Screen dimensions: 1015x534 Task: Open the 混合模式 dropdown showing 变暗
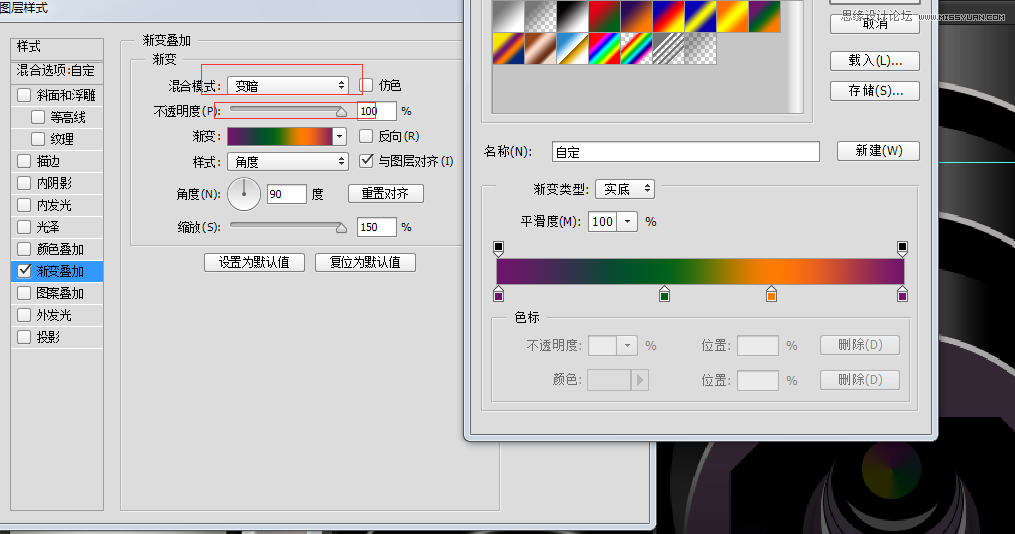point(288,85)
